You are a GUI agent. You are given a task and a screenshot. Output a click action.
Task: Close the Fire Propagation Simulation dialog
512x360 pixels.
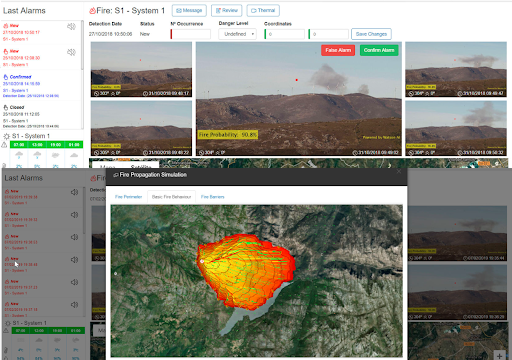tap(399, 171)
